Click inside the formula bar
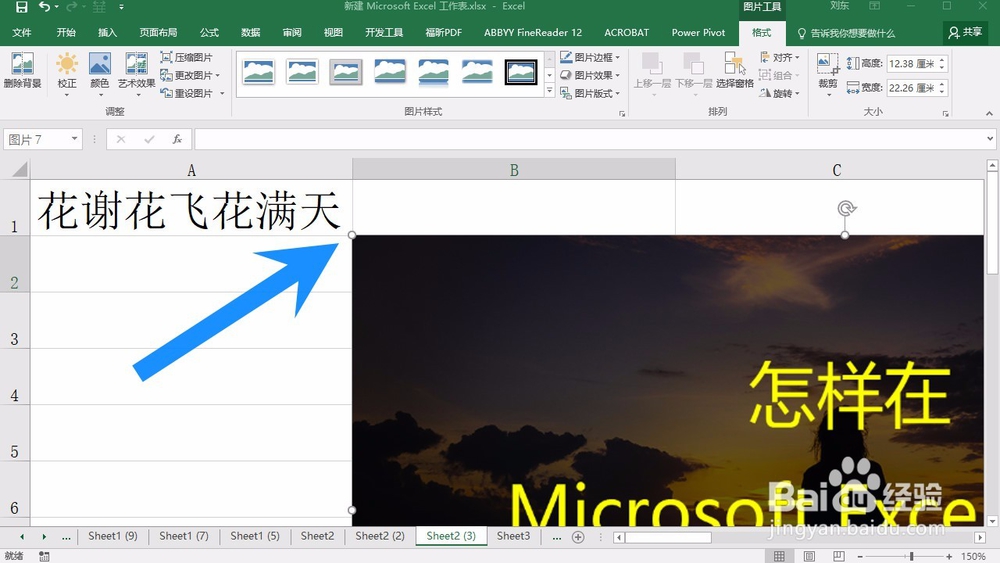 point(589,139)
